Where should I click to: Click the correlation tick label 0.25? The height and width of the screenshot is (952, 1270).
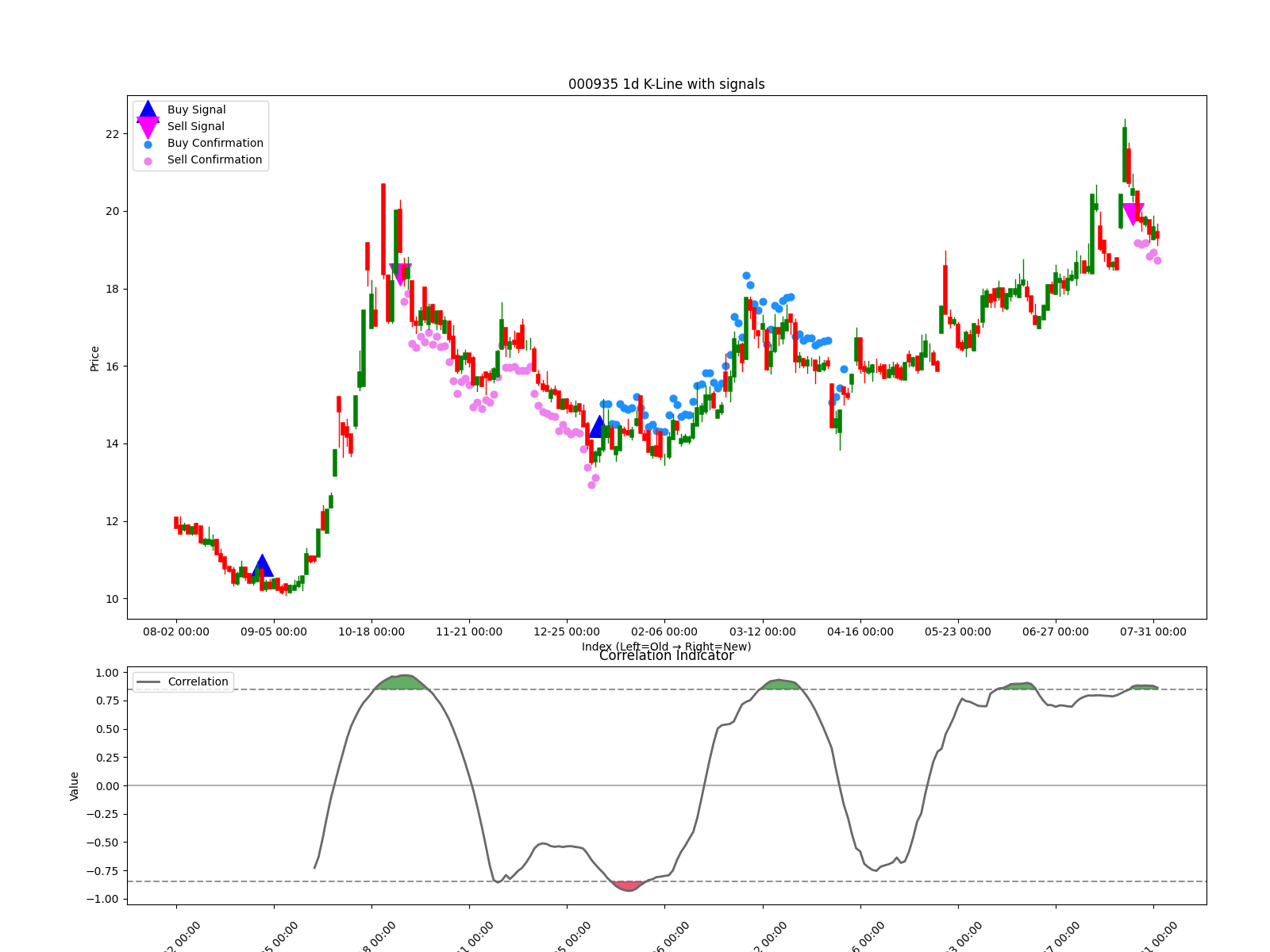(106, 758)
